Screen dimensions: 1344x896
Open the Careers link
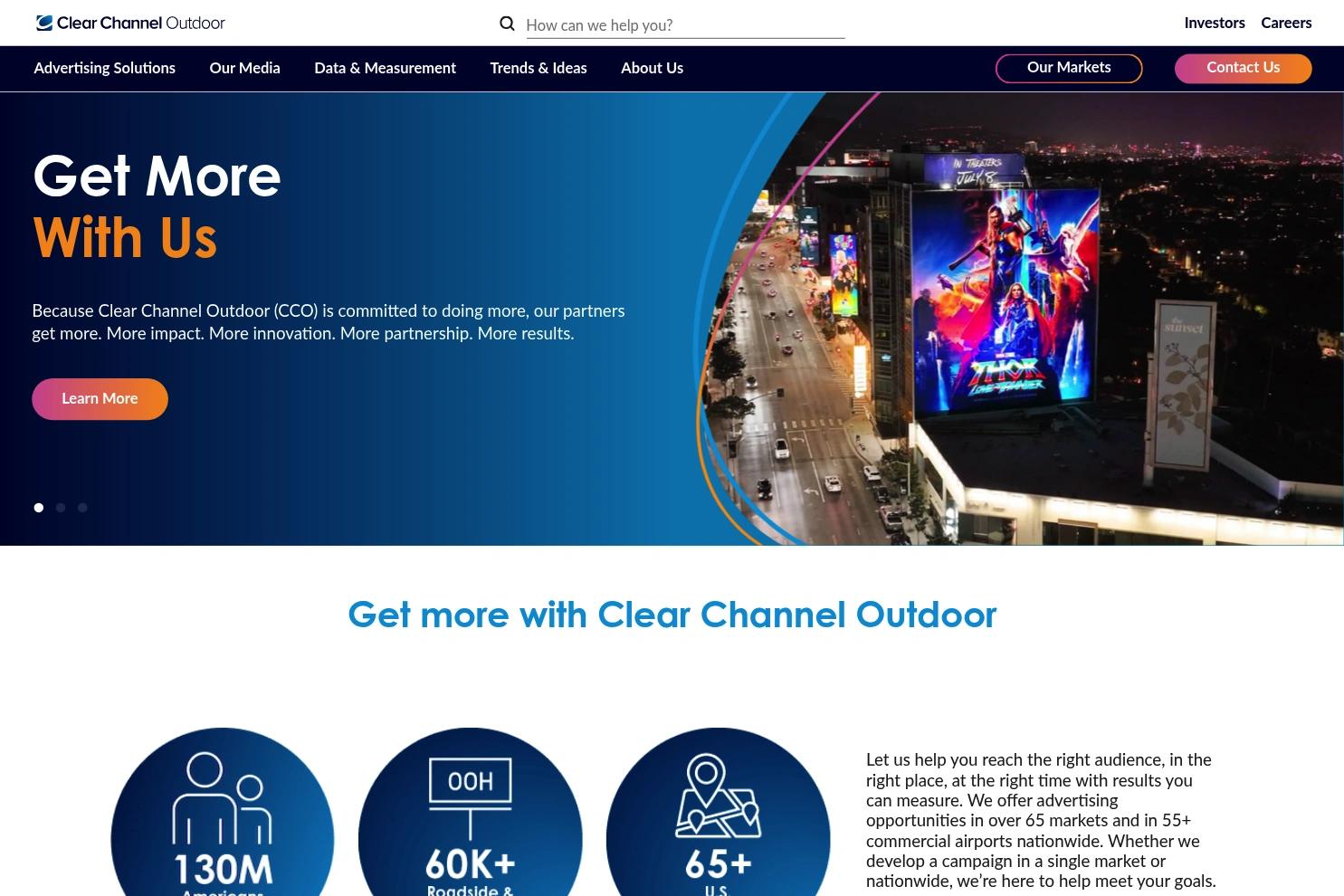pos(1286,24)
